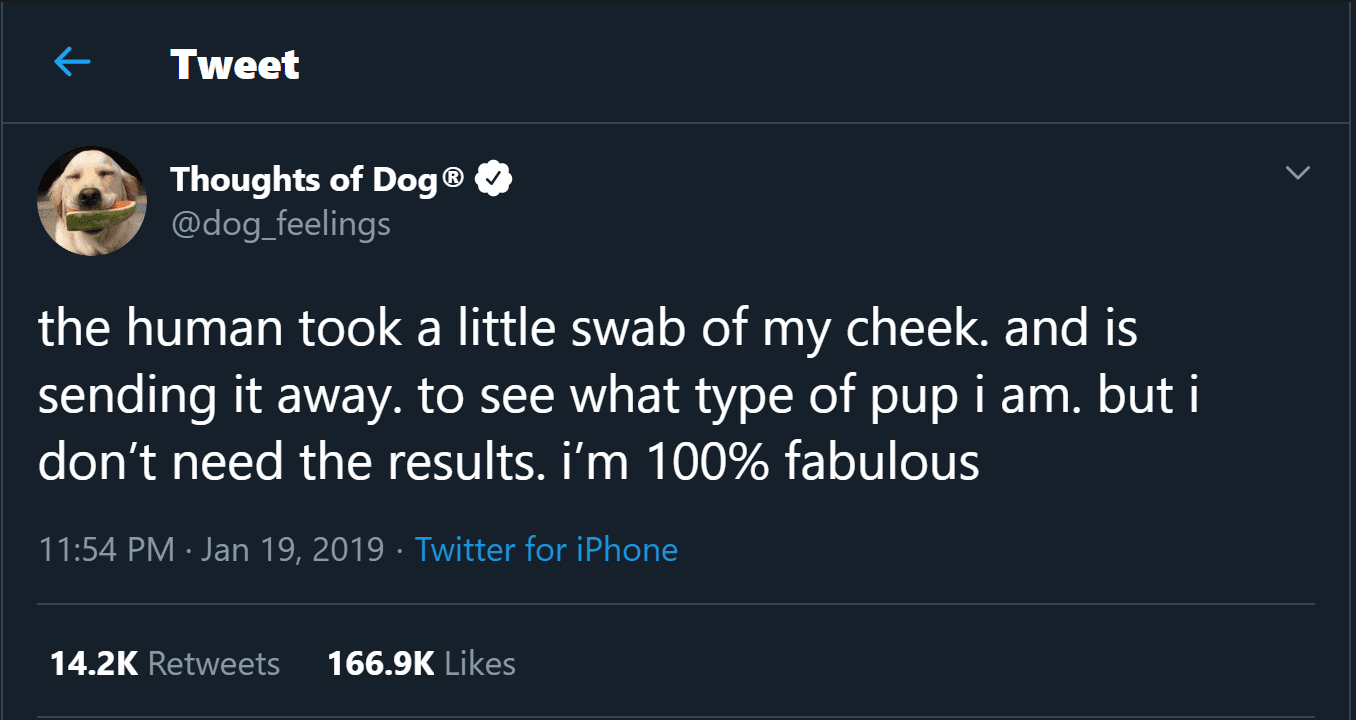Click the registered trademark symbol after Dog
Image resolution: width=1356 pixels, height=720 pixels.
pyautogui.click(x=453, y=178)
